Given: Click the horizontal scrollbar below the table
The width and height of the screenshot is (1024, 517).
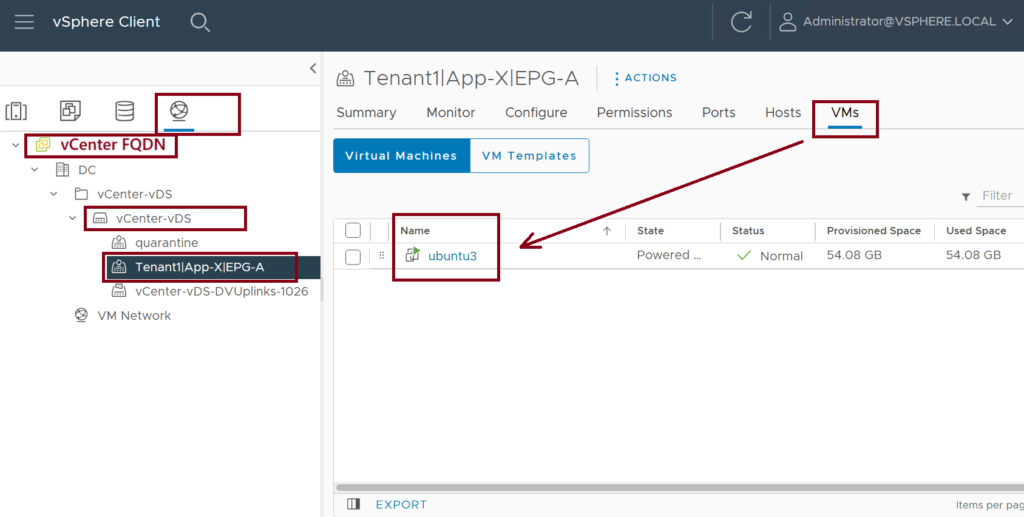Looking at the screenshot, I should [x=678, y=487].
